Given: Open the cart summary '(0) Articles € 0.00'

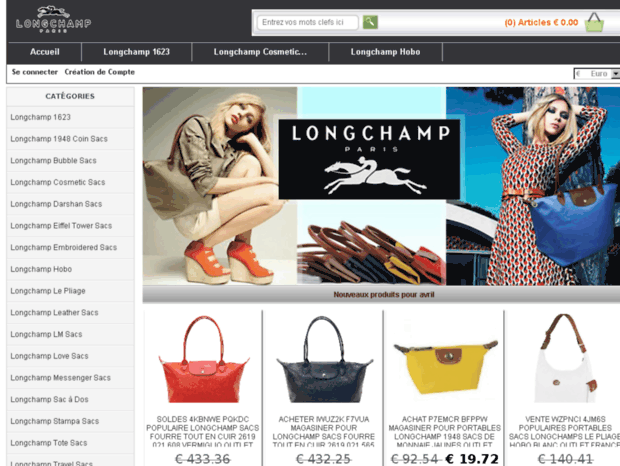Looking at the screenshot, I should [x=541, y=23].
